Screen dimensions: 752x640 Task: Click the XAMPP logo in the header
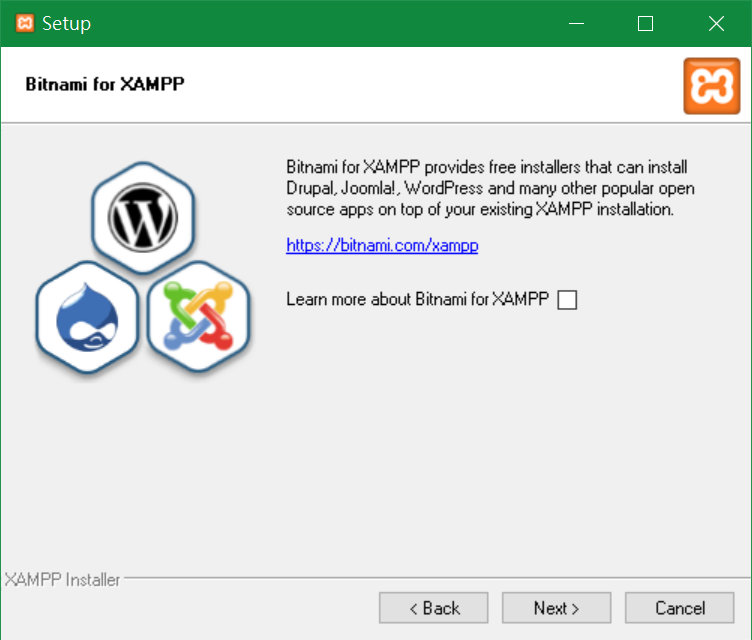[712, 86]
